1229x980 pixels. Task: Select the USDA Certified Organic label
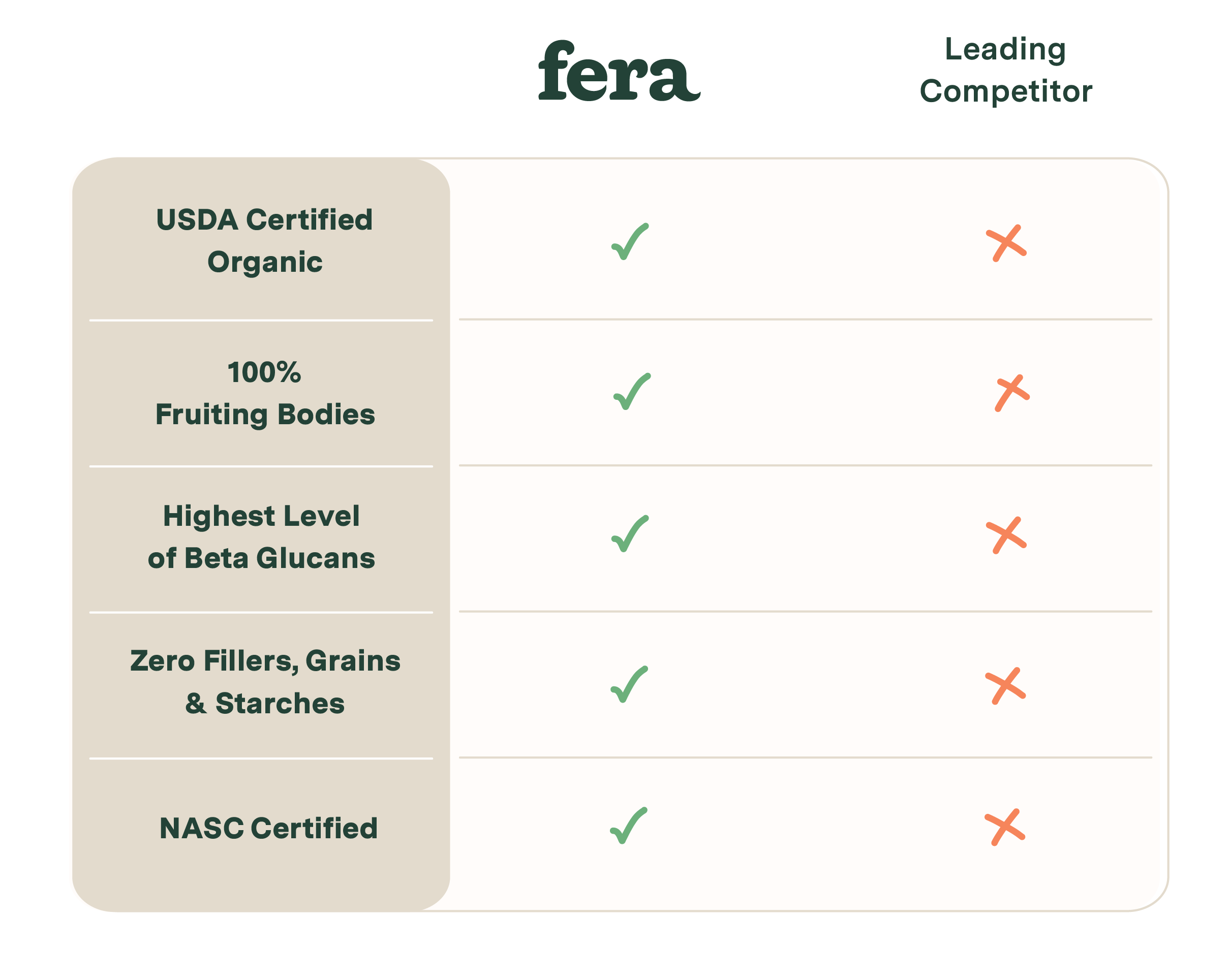pyautogui.click(x=264, y=240)
